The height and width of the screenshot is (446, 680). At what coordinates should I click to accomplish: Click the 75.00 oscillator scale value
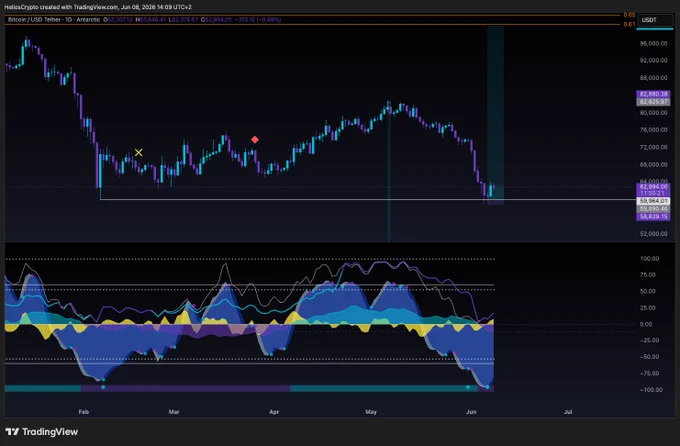point(647,275)
